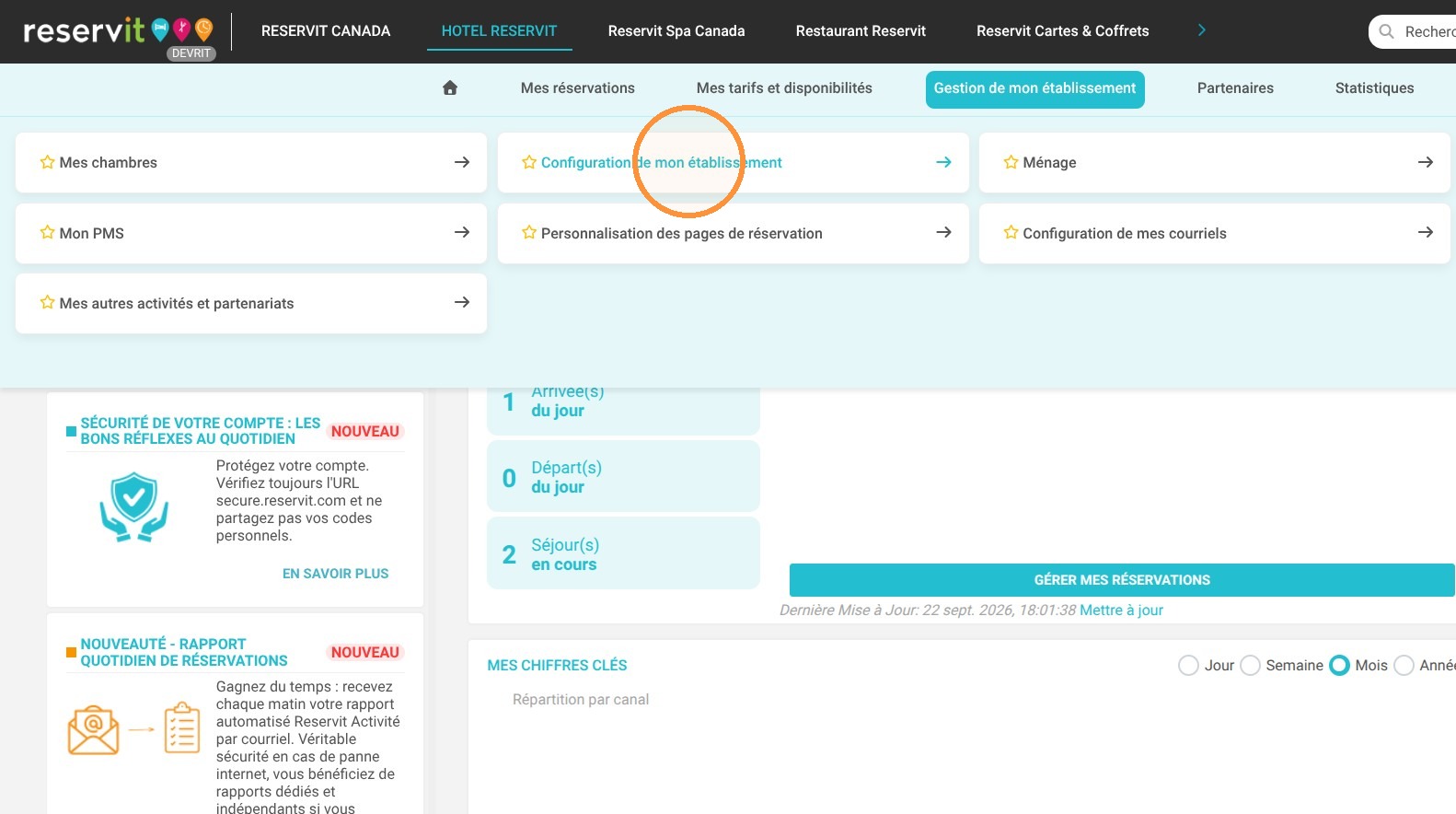This screenshot has width=1456, height=814.
Task: Click the reservit logo
Action: click(118, 33)
